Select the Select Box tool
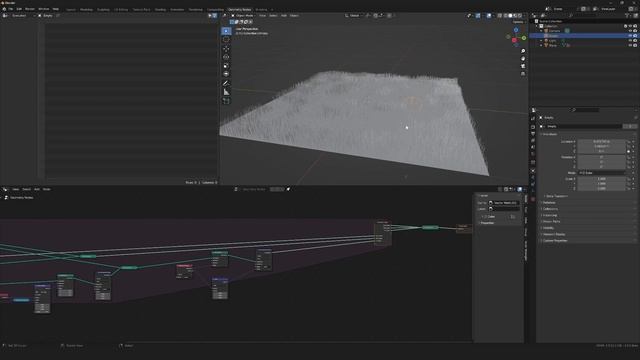 point(226,31)
